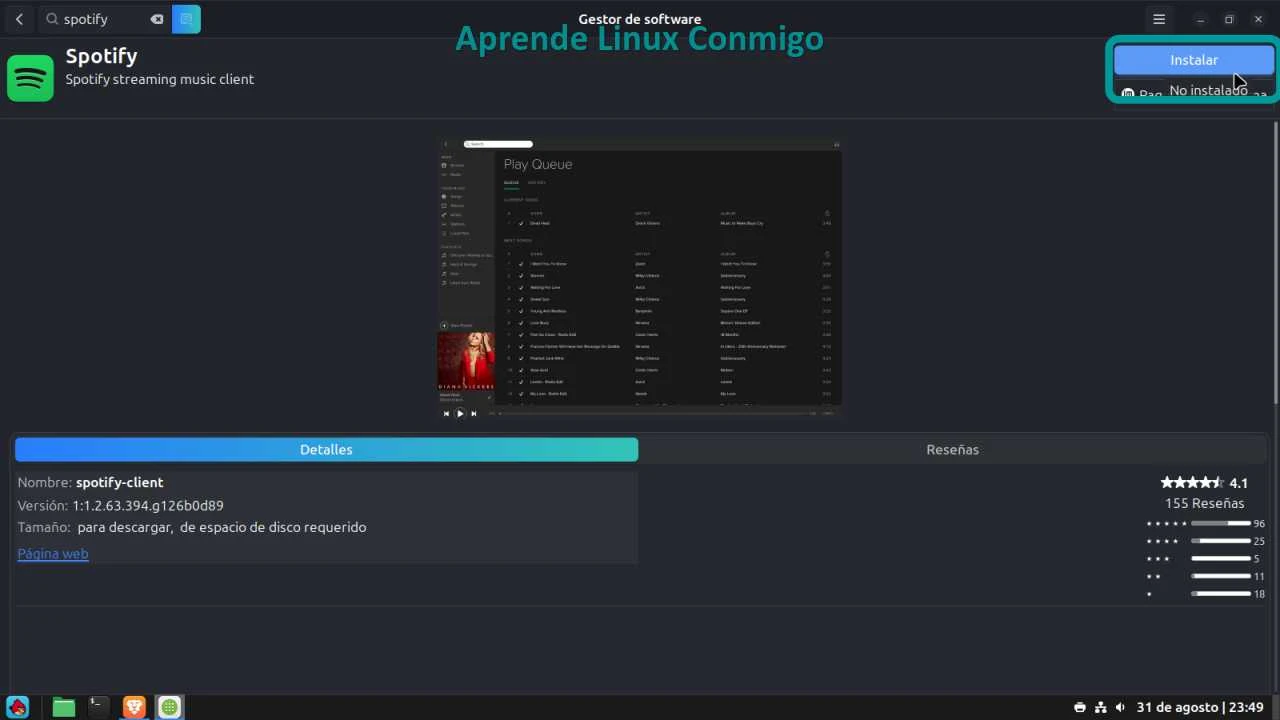Click the printer tray icon
1280x720 pixels.
click(x=1080, y=707)
